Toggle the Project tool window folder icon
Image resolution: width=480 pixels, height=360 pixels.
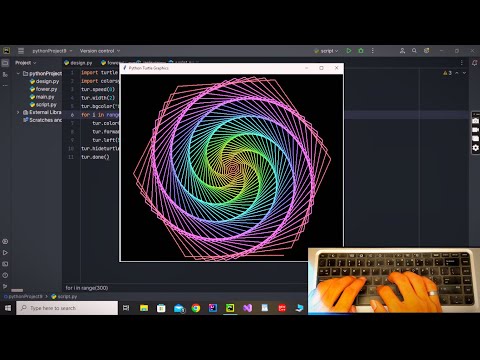click(5, 63)
